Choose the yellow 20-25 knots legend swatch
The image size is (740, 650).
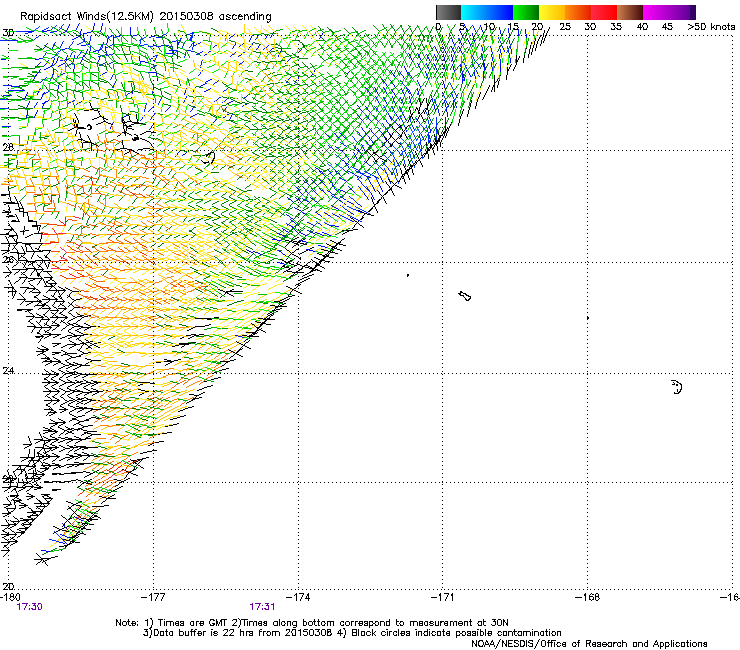[552, 12]
